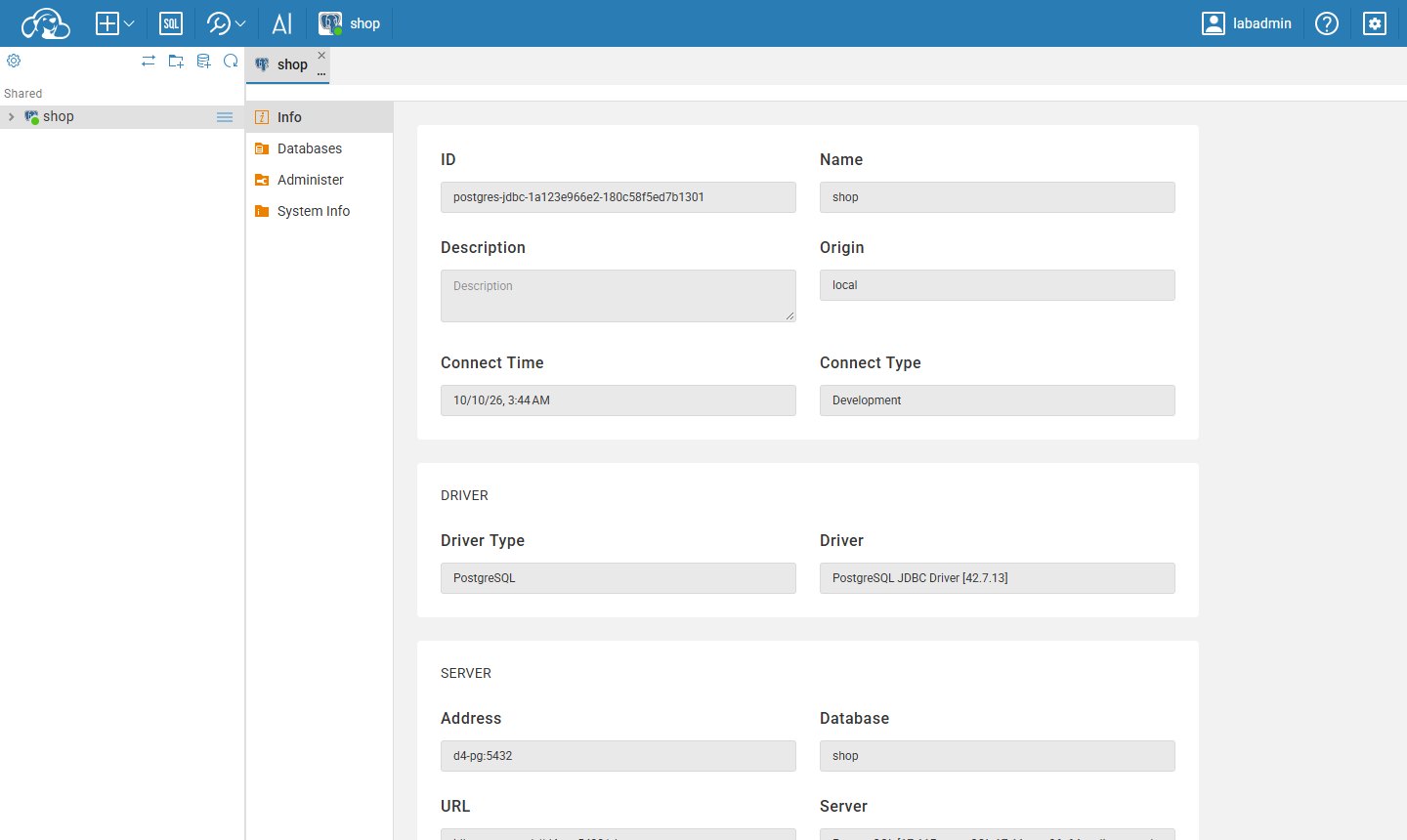Click the Description text area
This screenshot has height=840, width=1407.
pos(618,296)
